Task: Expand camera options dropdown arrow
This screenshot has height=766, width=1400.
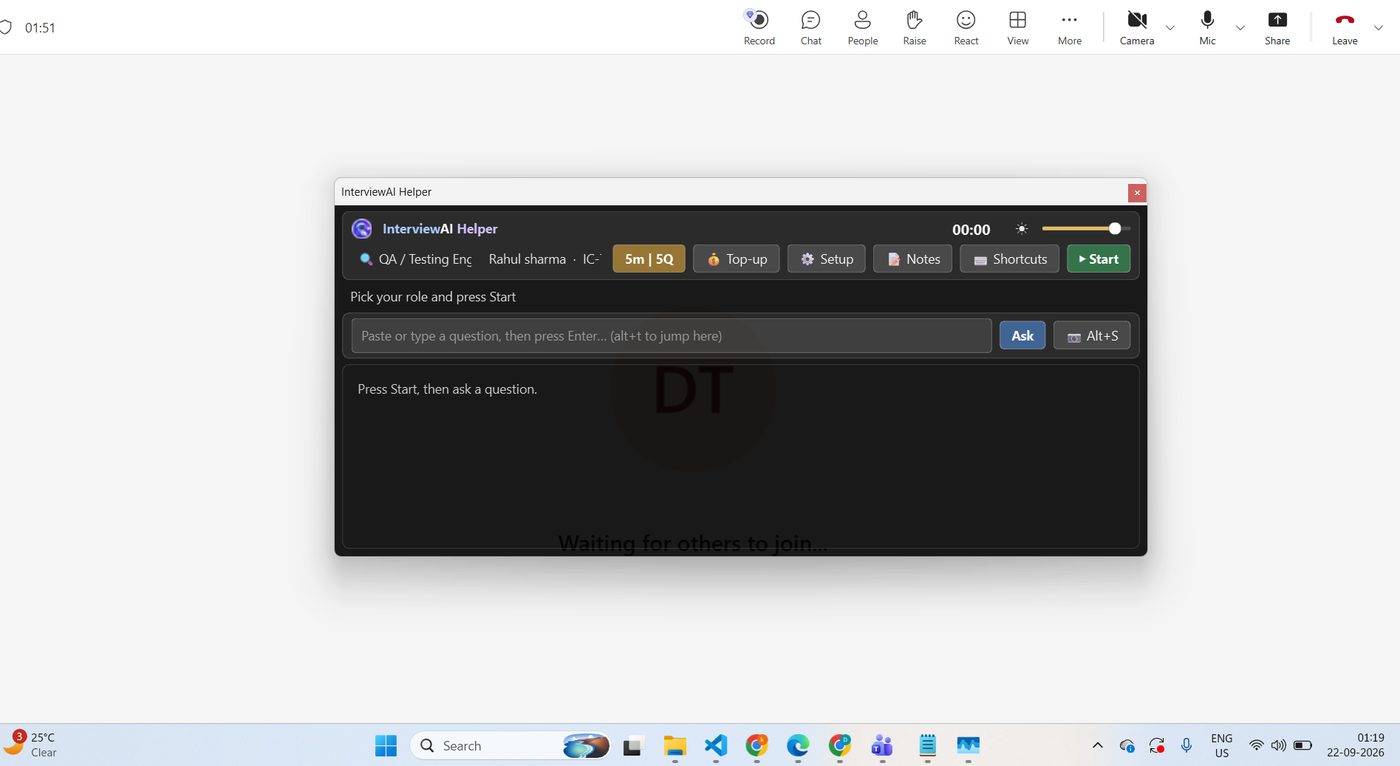Action: click(1170, 28)
